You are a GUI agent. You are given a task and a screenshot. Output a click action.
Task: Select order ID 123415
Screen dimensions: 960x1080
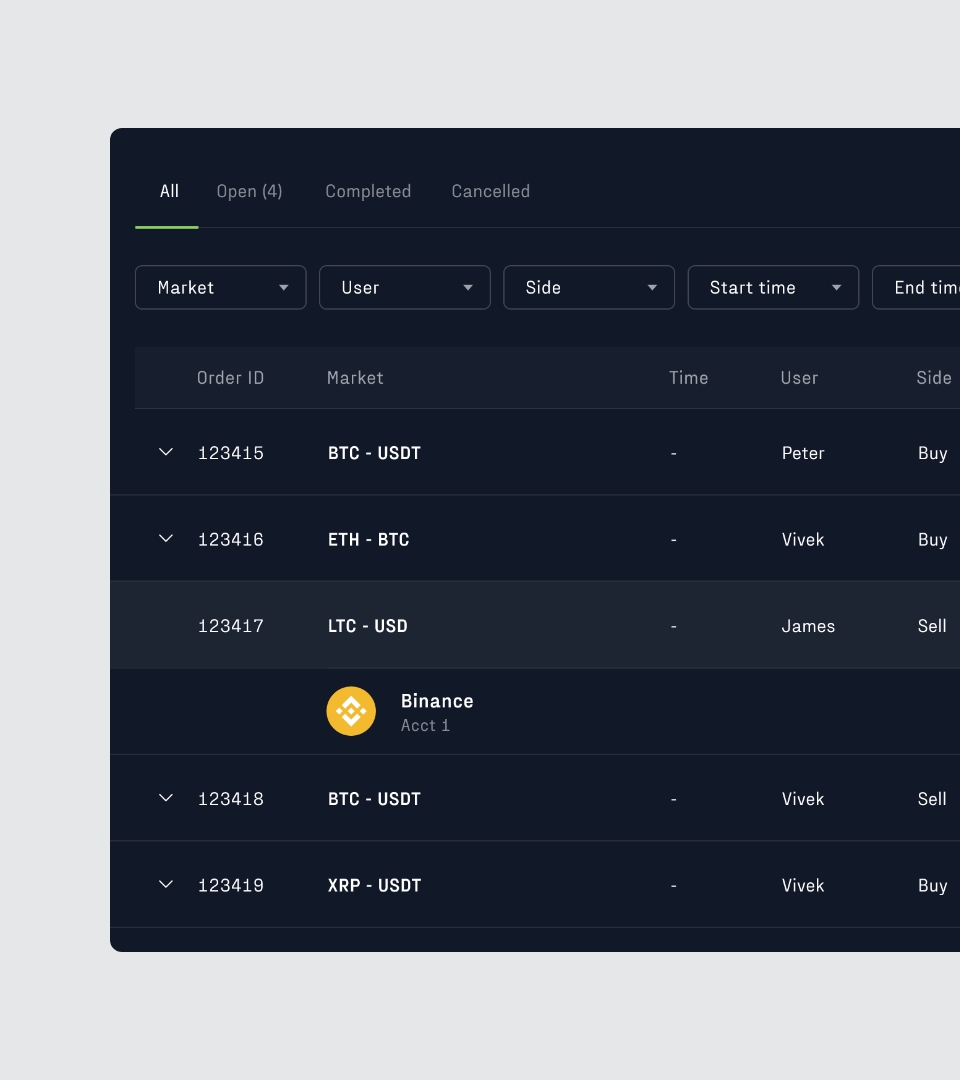tap(231, 453)
